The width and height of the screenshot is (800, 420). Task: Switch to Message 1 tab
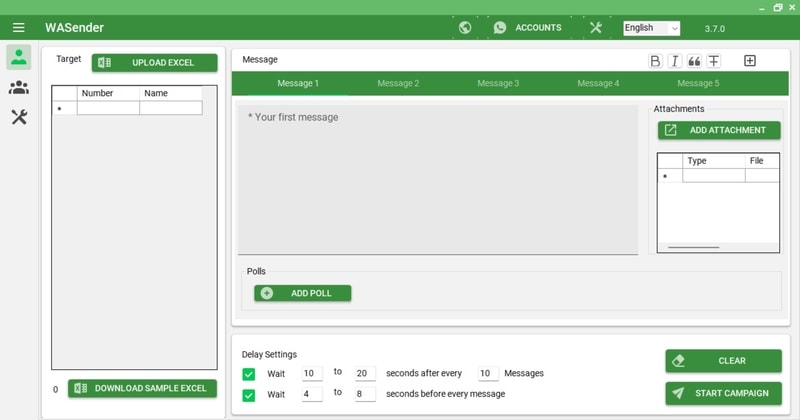pyautogui.click(x=298, y=83)
